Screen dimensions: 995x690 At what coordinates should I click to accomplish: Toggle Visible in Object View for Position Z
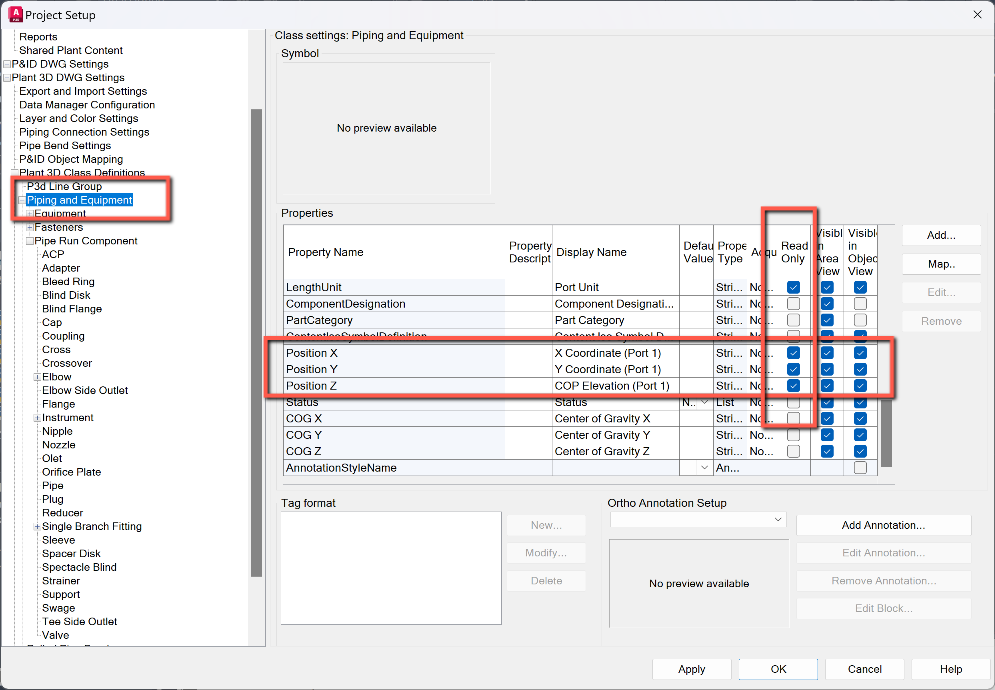point(862,385)
